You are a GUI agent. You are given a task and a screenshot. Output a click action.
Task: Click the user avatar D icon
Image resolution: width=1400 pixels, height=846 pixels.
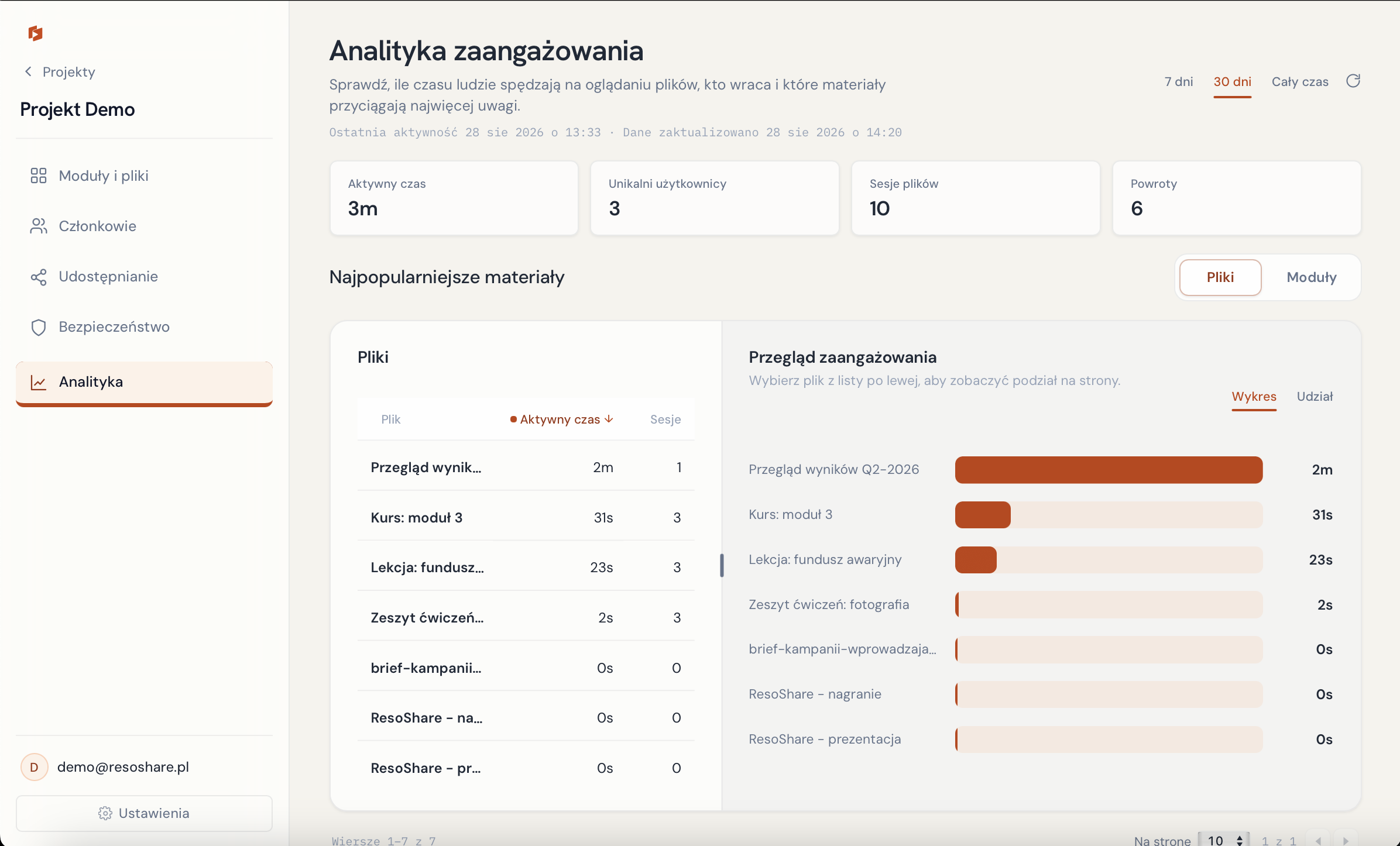pos(35,767)
